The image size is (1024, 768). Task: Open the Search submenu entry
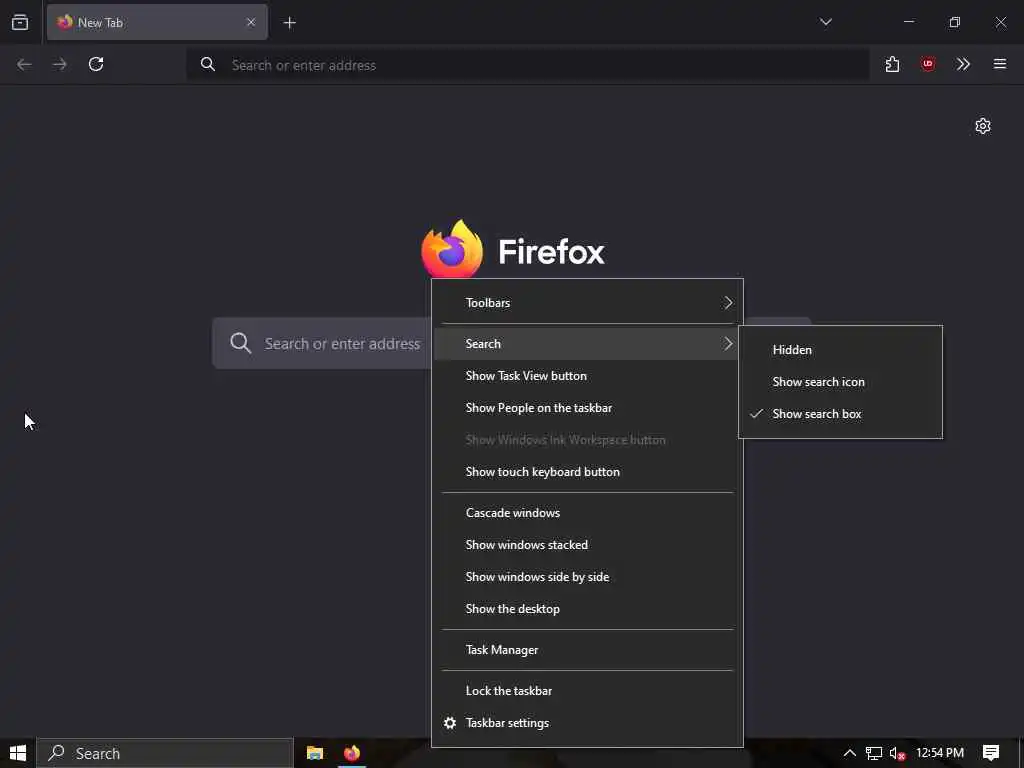587,344
